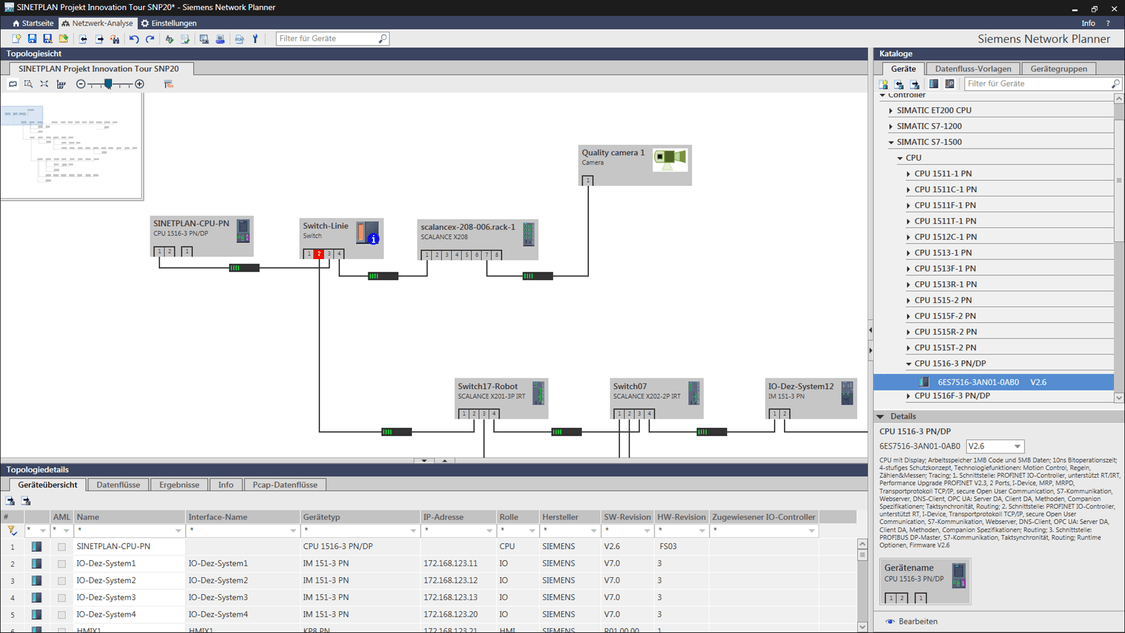Screen dimensions: 1125x633
Task: Click the Undo arrow icon
Action: [x=134, y=39]
